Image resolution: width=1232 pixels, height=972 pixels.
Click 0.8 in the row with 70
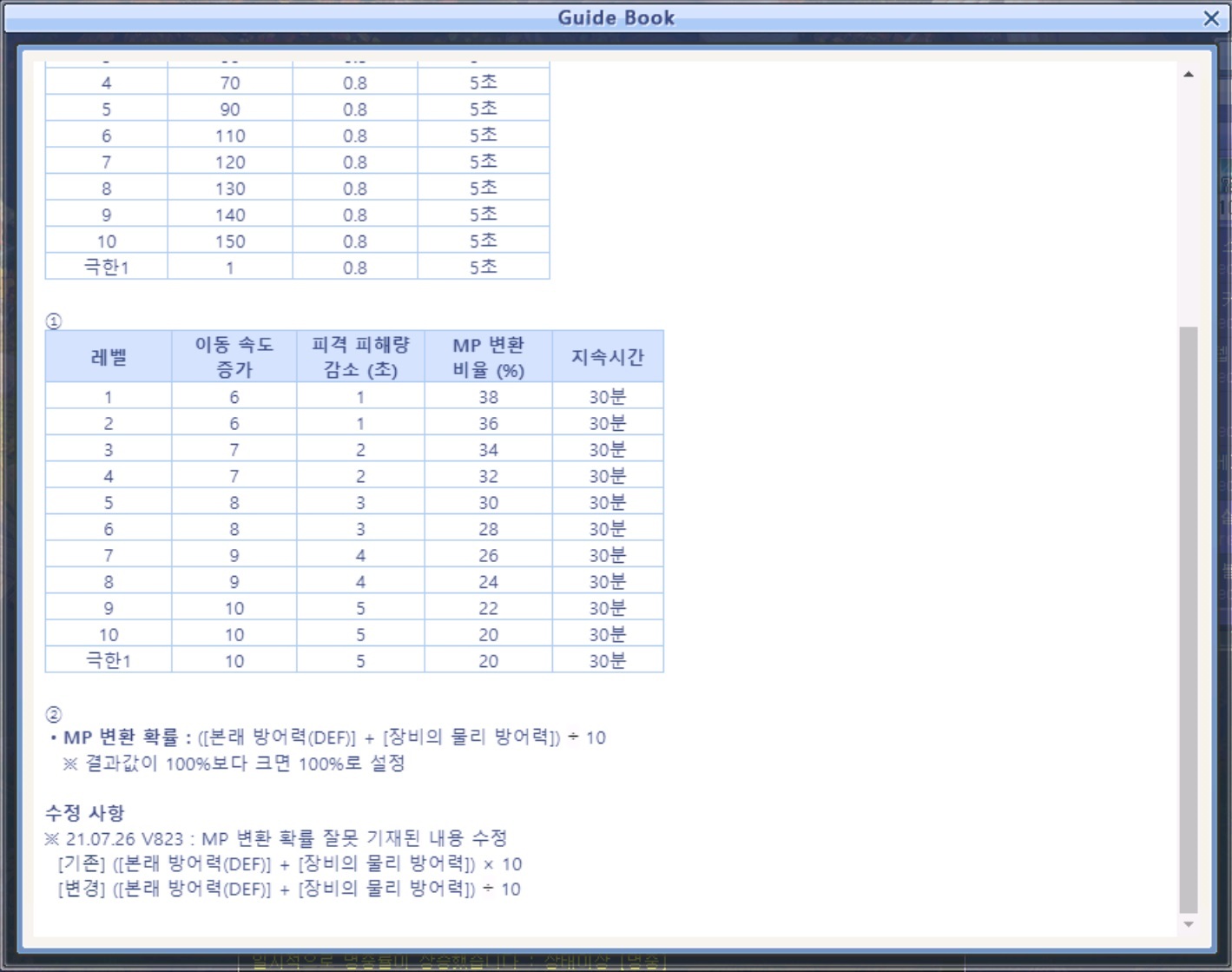(x=355, y=83)
